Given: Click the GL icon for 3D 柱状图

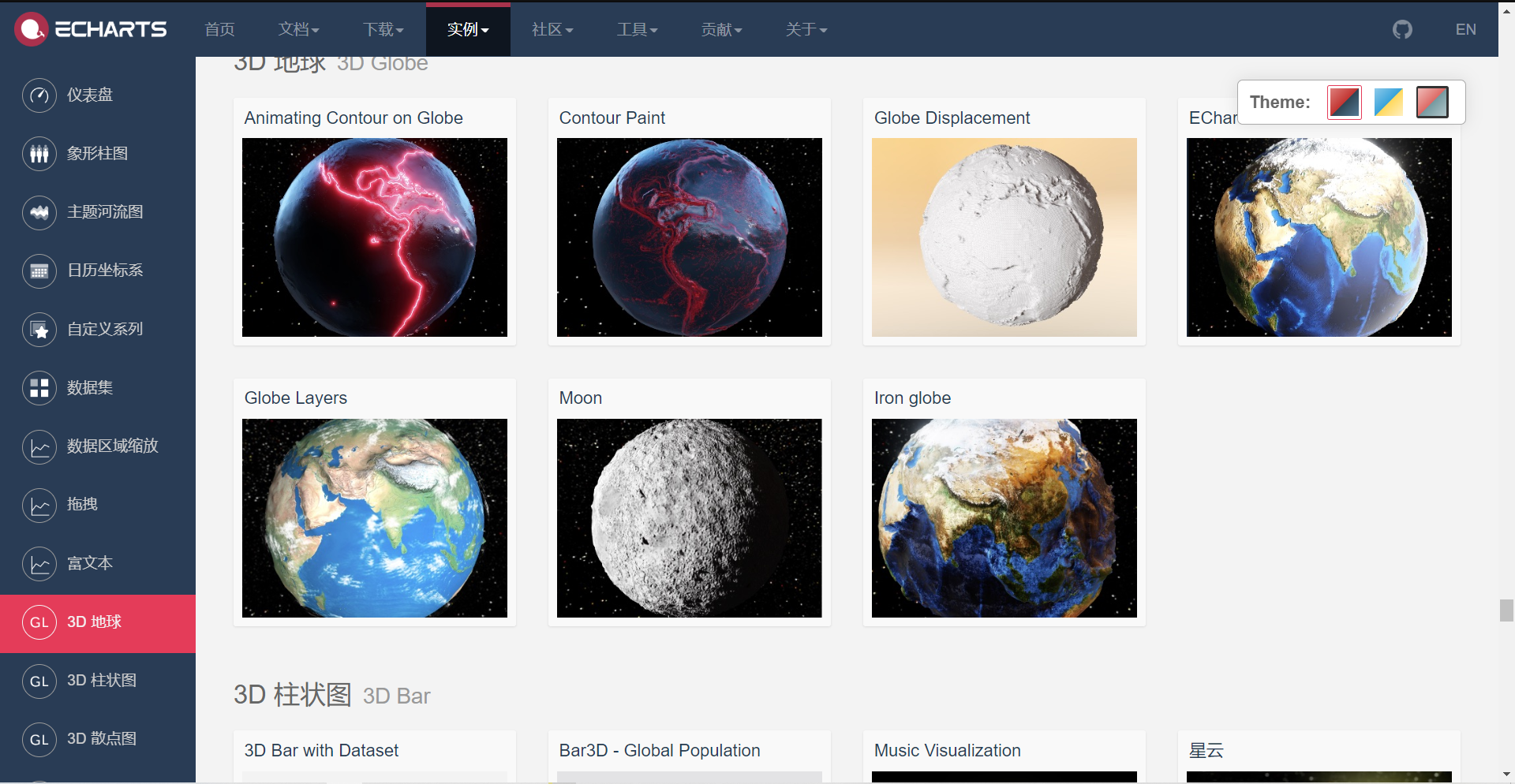Looking at the screenshot, I should pyautogui.click(x=39, y=681).
